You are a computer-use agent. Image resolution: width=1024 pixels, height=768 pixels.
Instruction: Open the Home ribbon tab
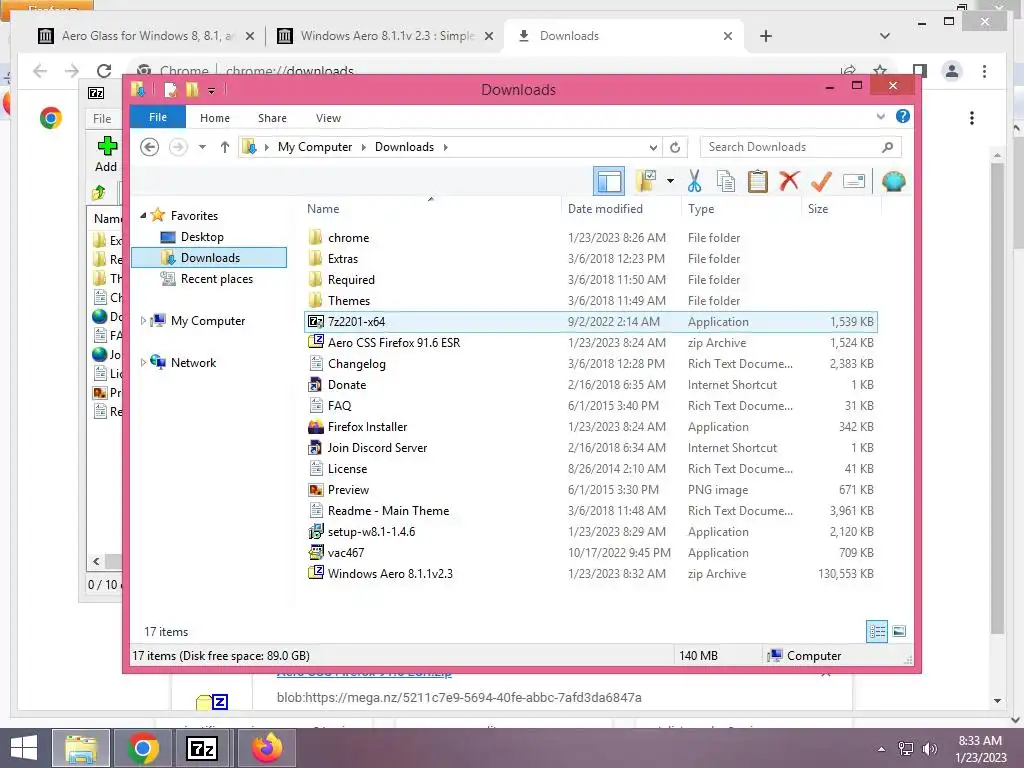pyautogui.click(x=215, y=118)
